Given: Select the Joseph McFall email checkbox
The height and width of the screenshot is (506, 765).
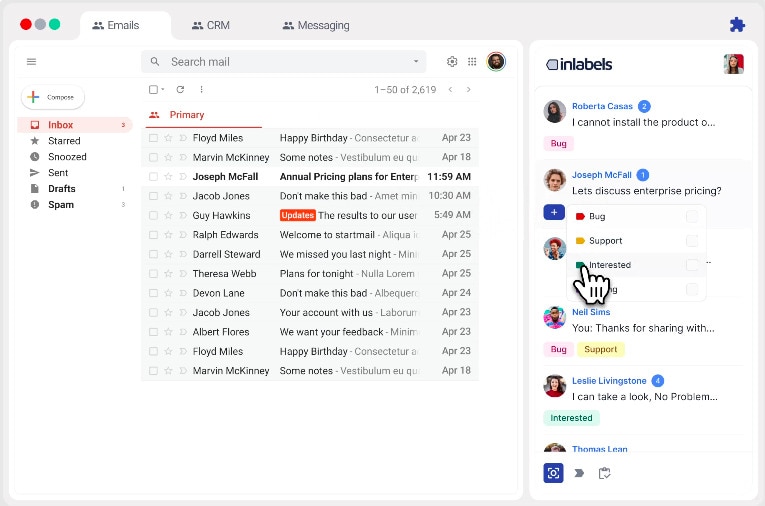Looking at the screenshot, I should tap(153, 177).
